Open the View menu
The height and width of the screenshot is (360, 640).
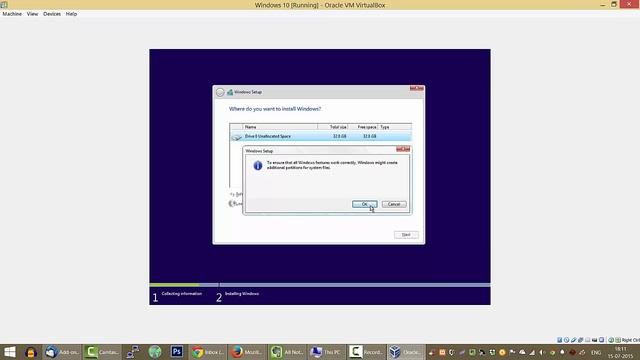tap(32, 14)
